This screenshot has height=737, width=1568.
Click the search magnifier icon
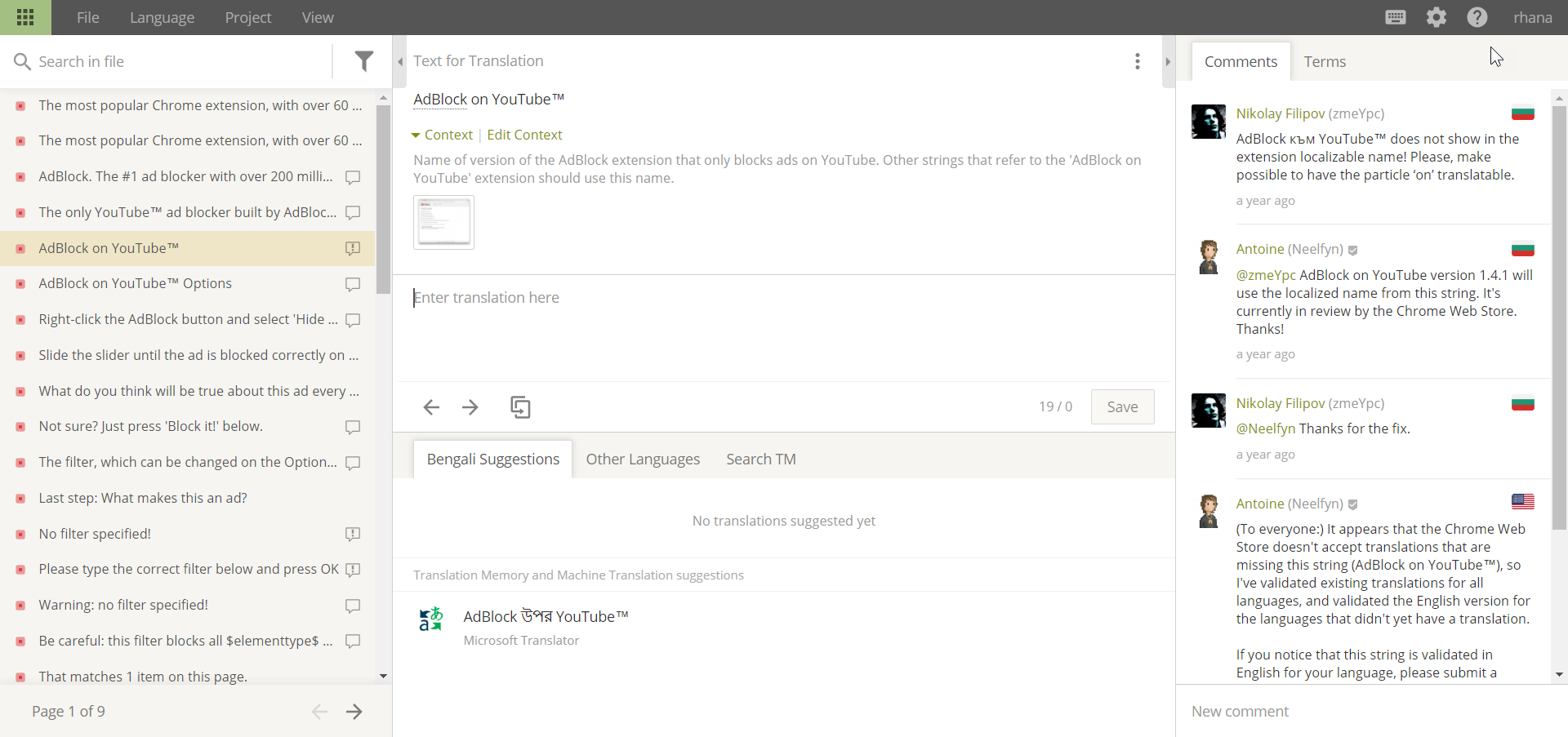[22, 61]
